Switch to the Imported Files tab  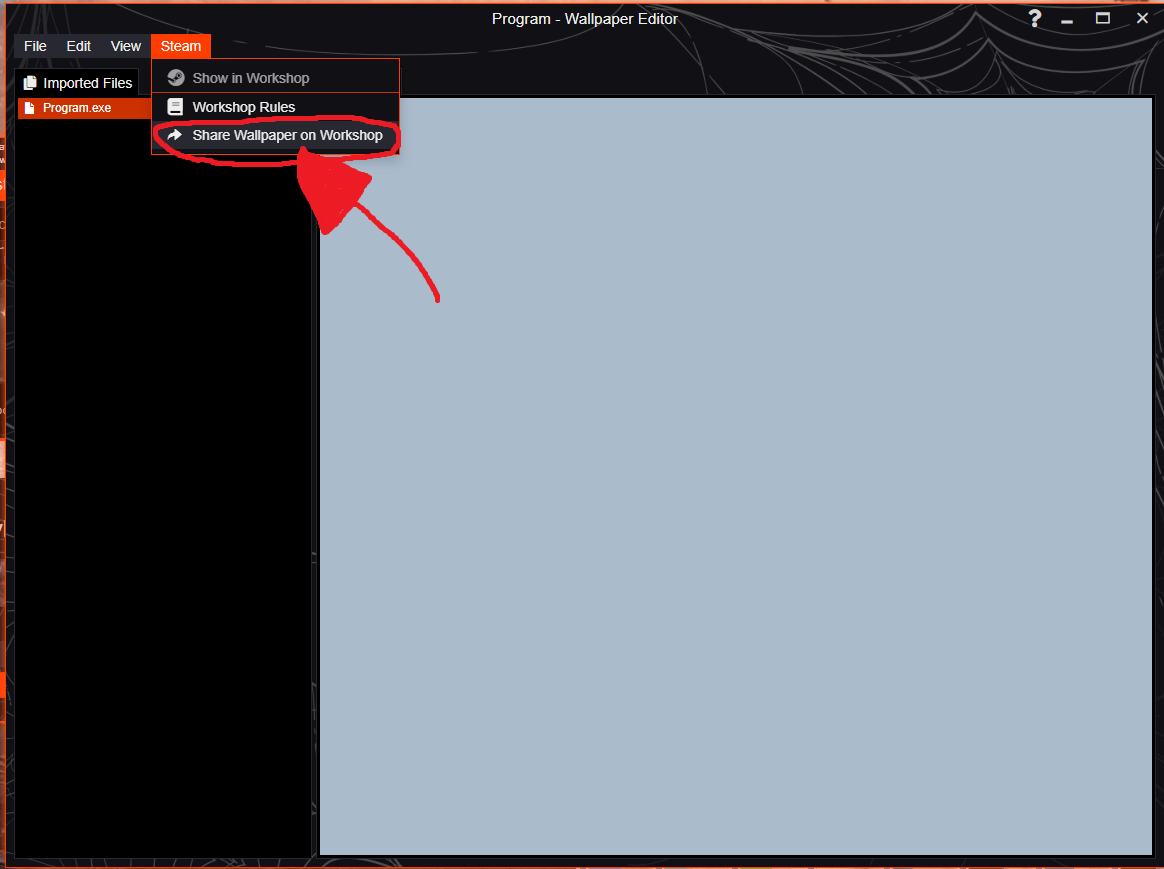77,83
